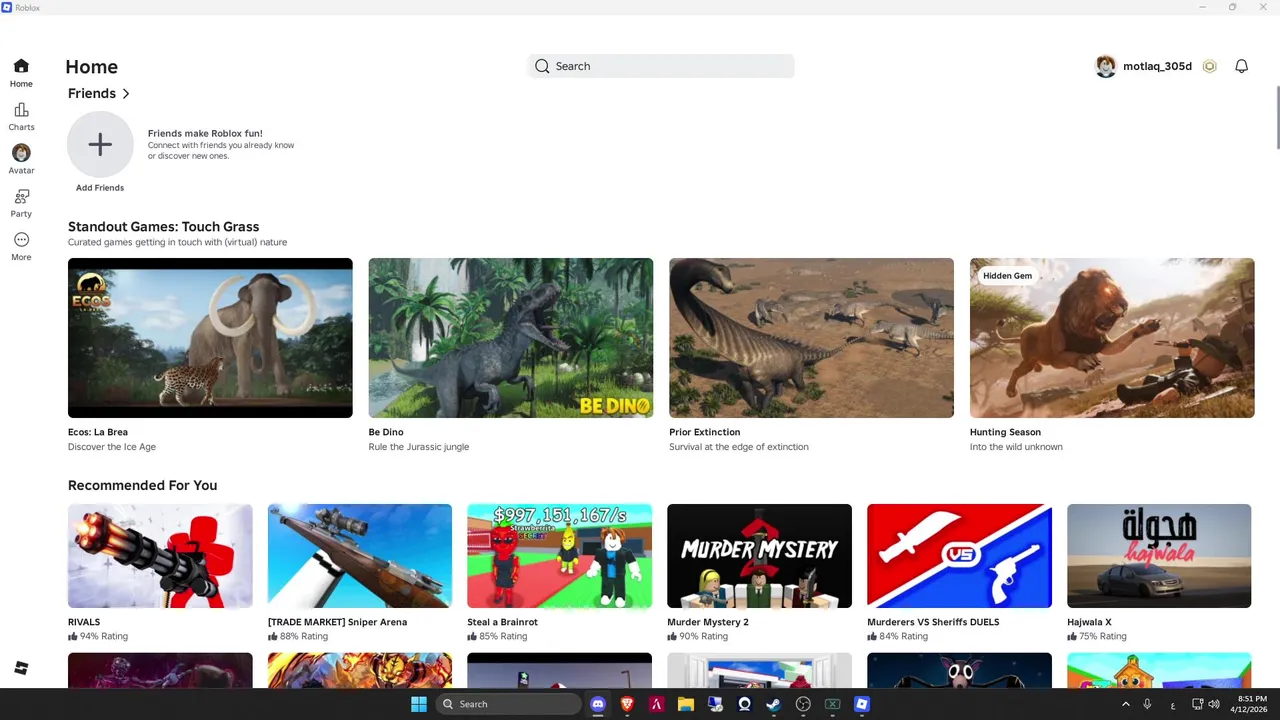Open the Murderers VS Sheriffs DUELS thumbnail
This screenshot has width=1280, height=720.
pos(959,556)
